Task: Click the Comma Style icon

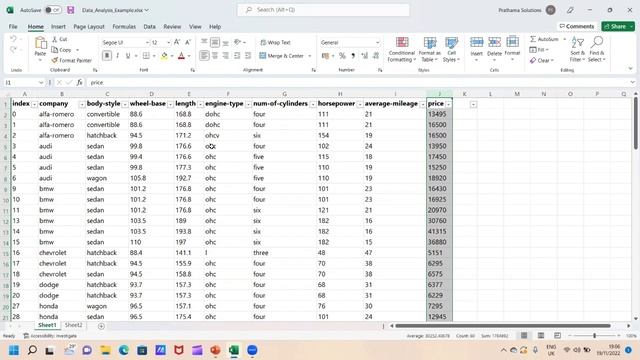Action: coord(353,56)
